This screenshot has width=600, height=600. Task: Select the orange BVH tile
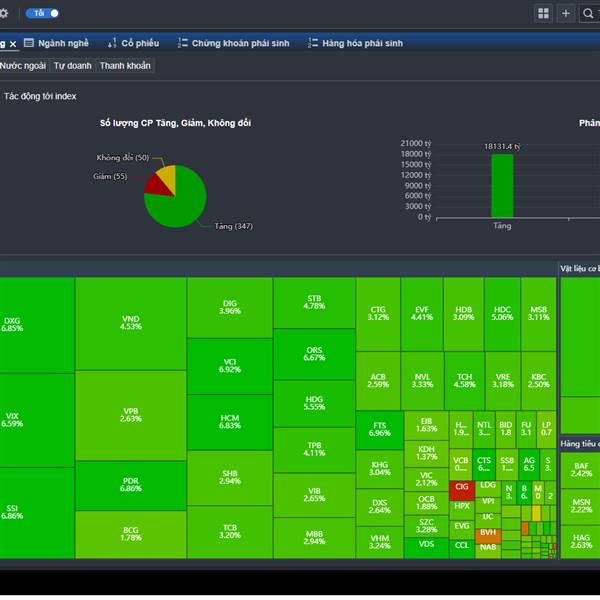pyautogui.click(x=488, y=535)
